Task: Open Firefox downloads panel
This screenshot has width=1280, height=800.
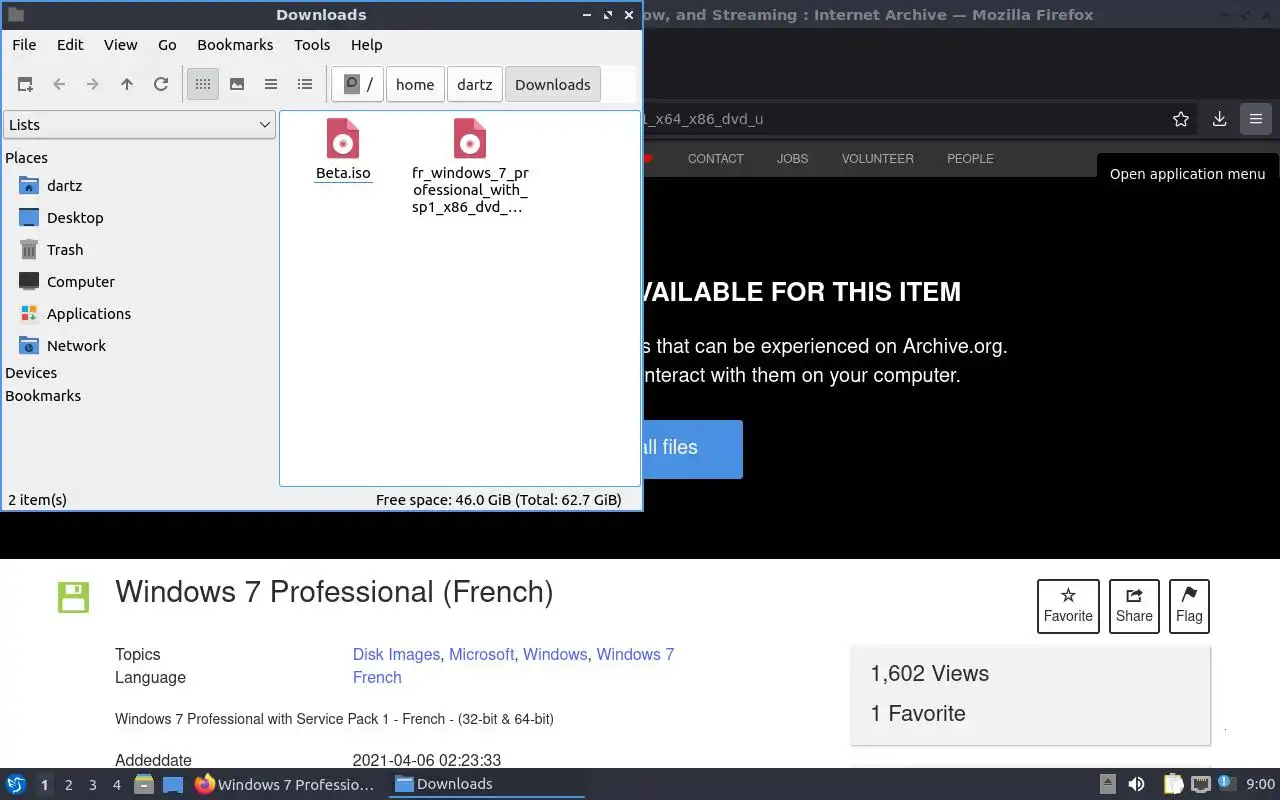Action: click(1219, 119)
